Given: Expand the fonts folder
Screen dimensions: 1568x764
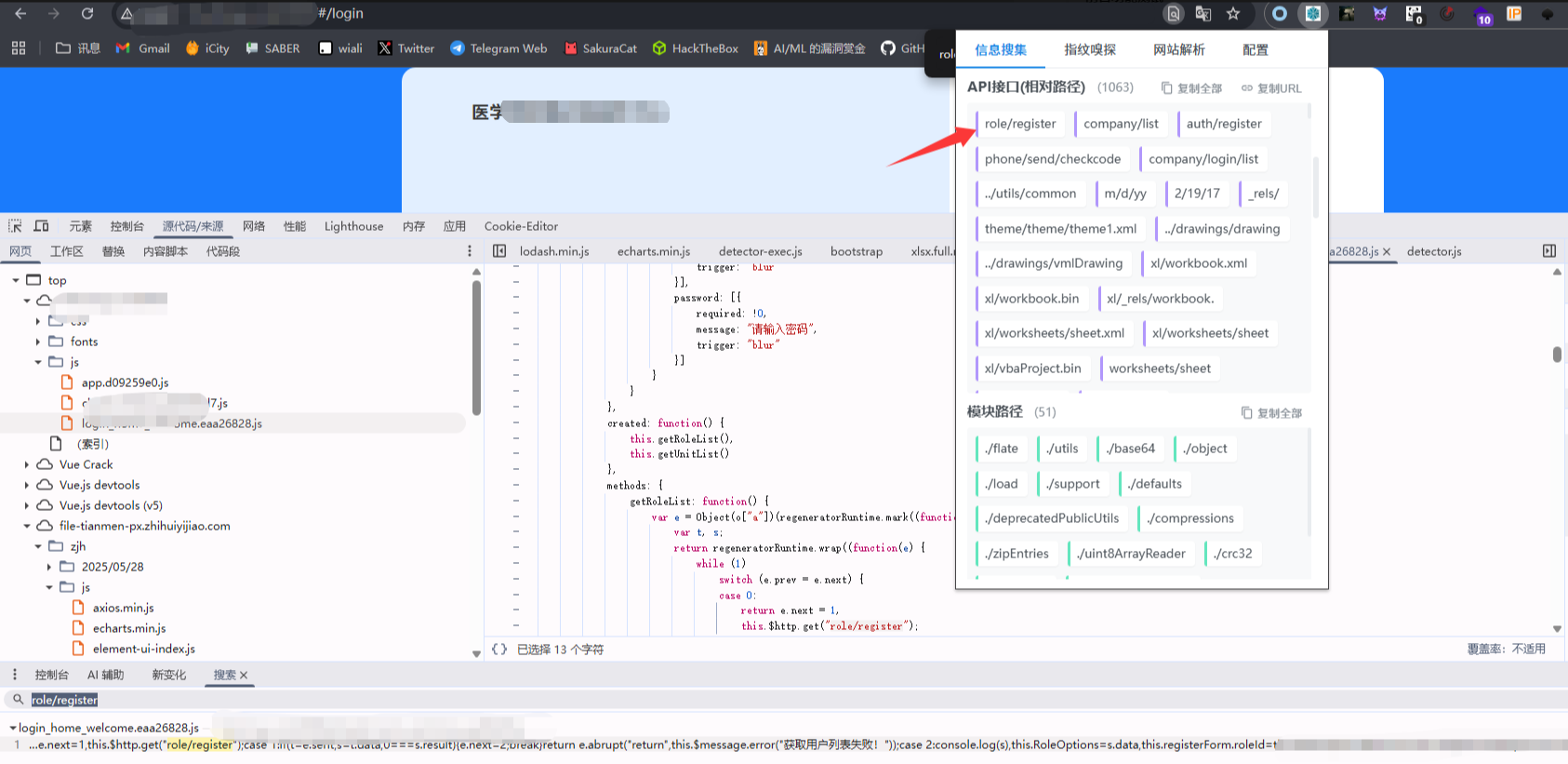Looking at the screenshot, I should click(x=38, y=342).
